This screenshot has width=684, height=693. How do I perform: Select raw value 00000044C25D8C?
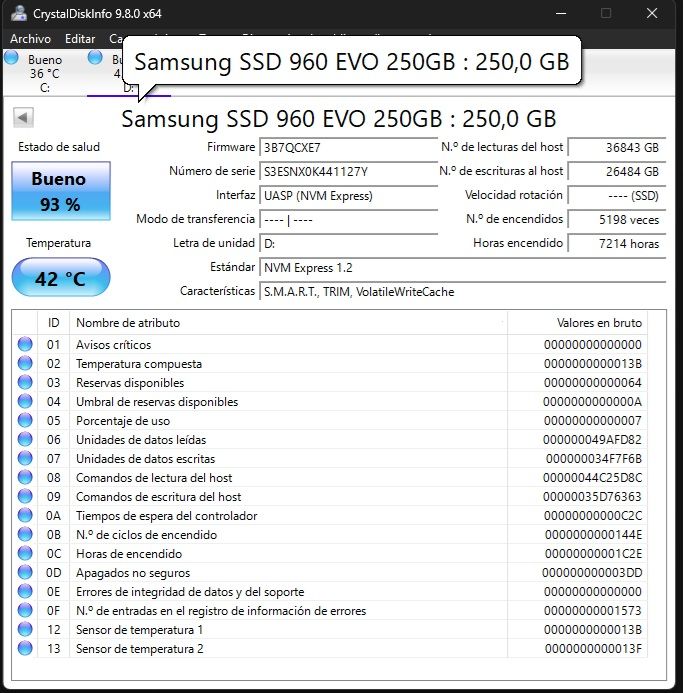(592, 478)
